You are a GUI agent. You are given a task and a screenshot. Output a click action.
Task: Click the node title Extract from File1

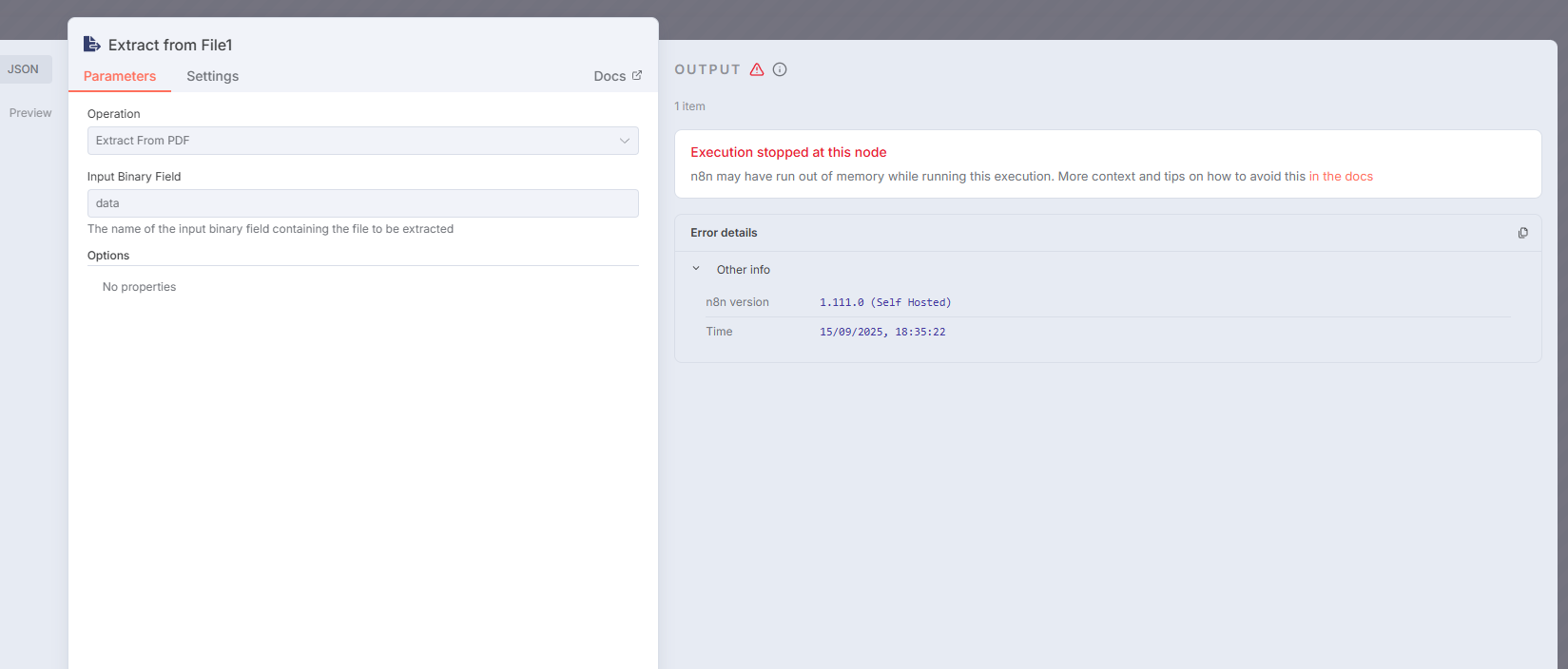click(170, 45)
